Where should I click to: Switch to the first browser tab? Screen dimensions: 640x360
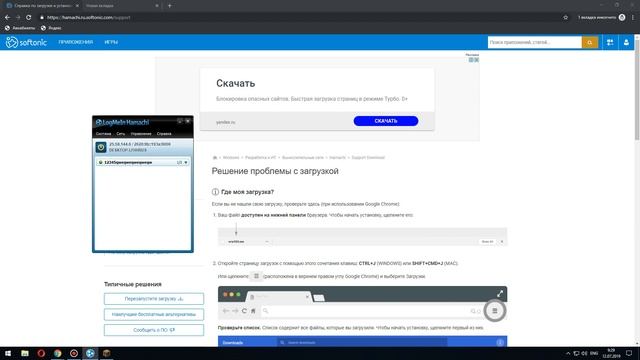41,6
